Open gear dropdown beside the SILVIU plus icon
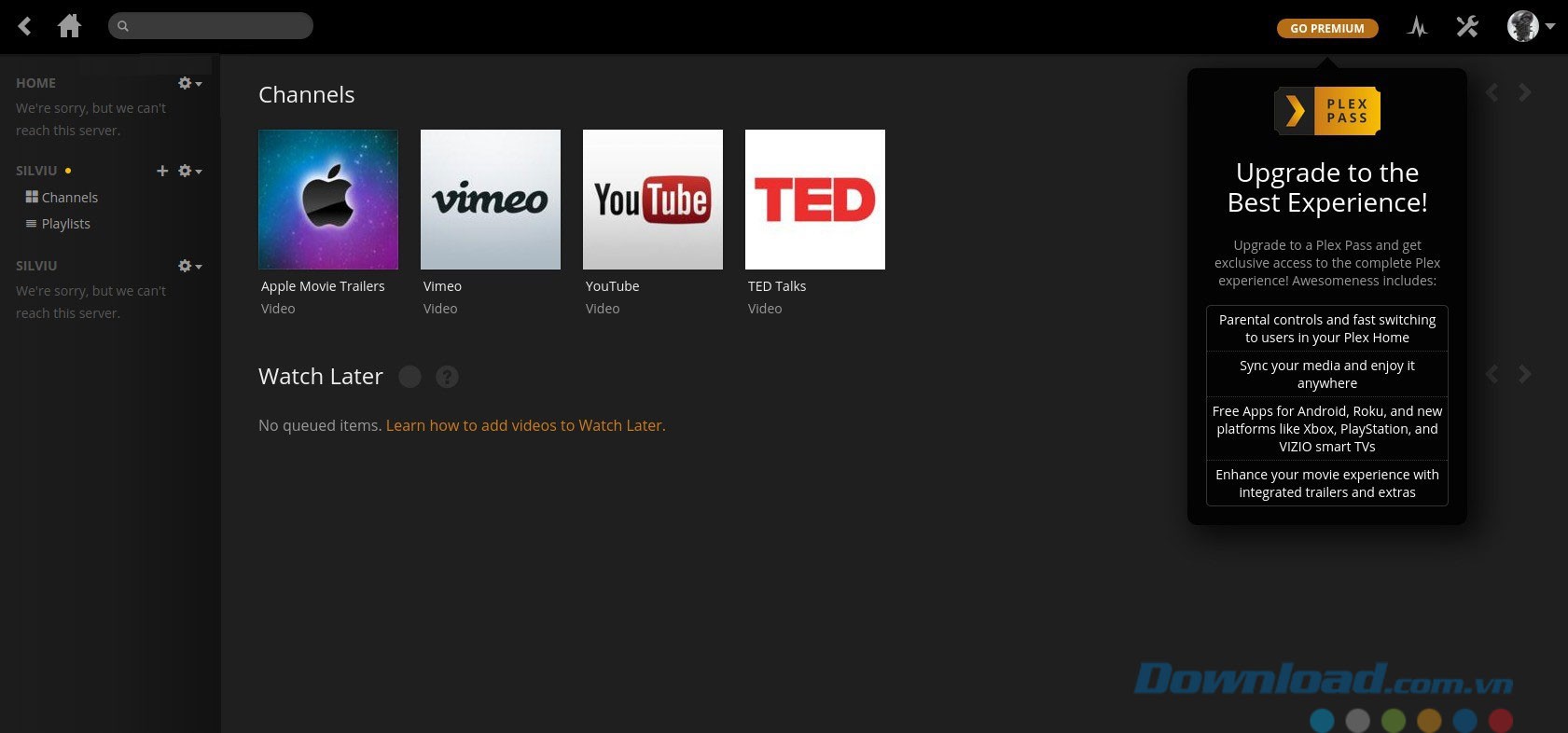Screen dimensions: 1568x733 click(189, 171)
